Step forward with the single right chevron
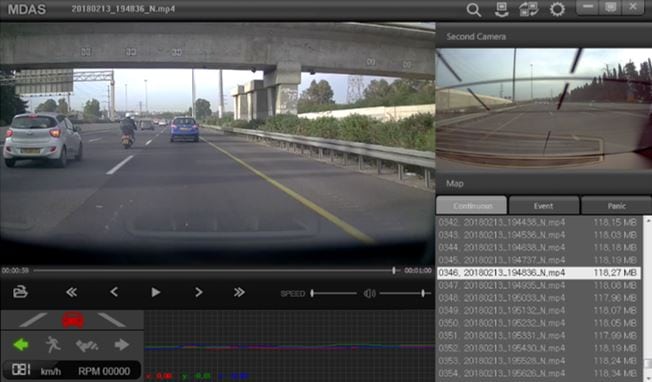652x382 pixels. coord(198,292)
